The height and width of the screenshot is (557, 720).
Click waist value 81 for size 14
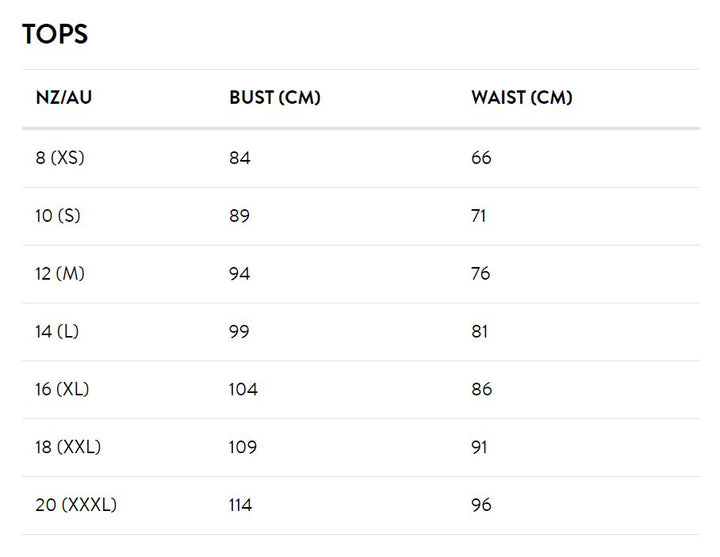pos(479,332)
